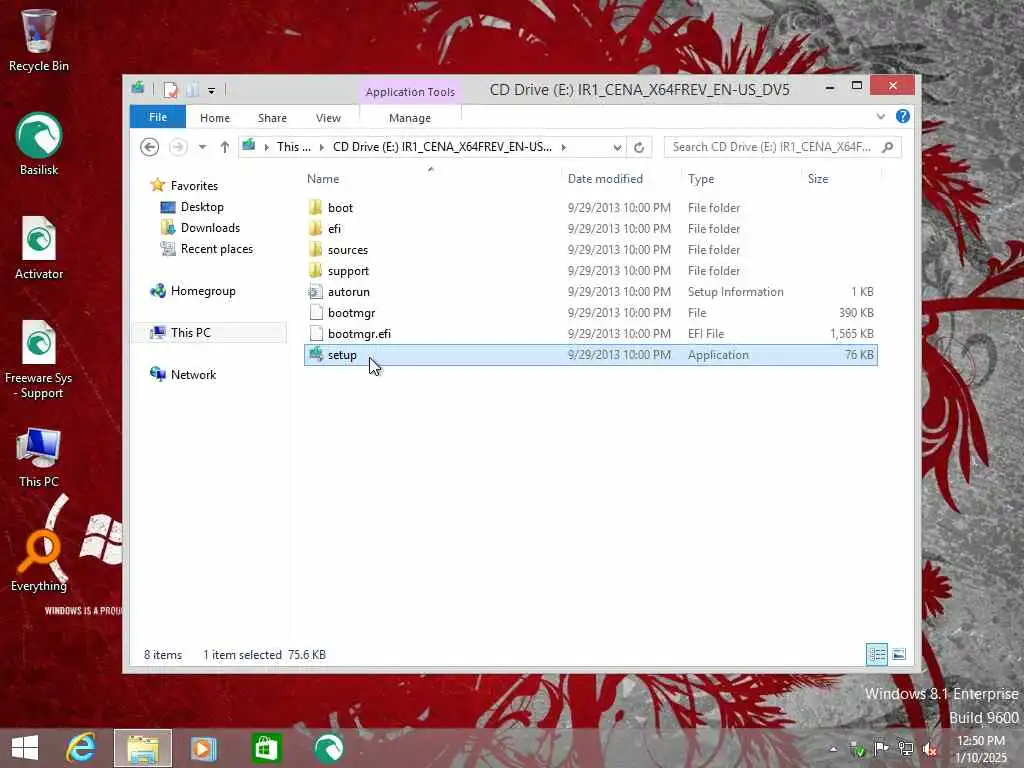
Task: Expand breadcrumb arrow after This PC
Action: pyautogui.click(x=321, y=147)
